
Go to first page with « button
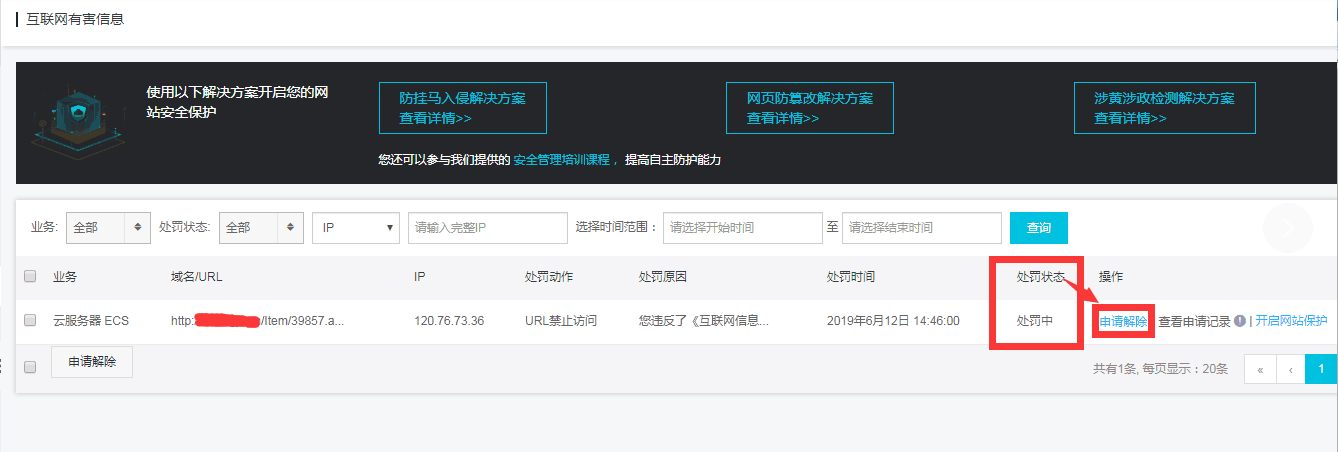coord(1259,369)
